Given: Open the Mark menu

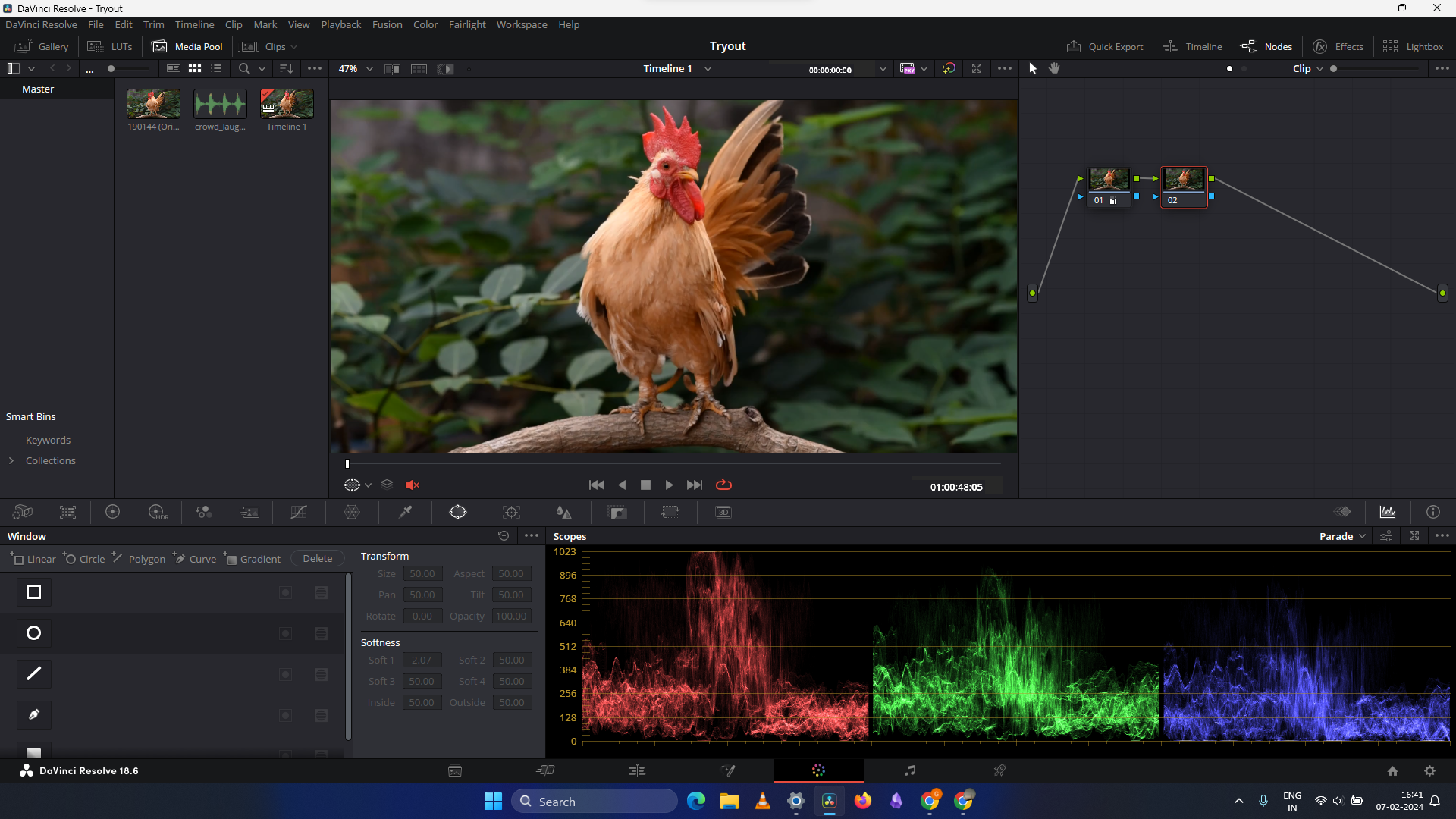Looking at the screenshot, I should click(265, 25).
